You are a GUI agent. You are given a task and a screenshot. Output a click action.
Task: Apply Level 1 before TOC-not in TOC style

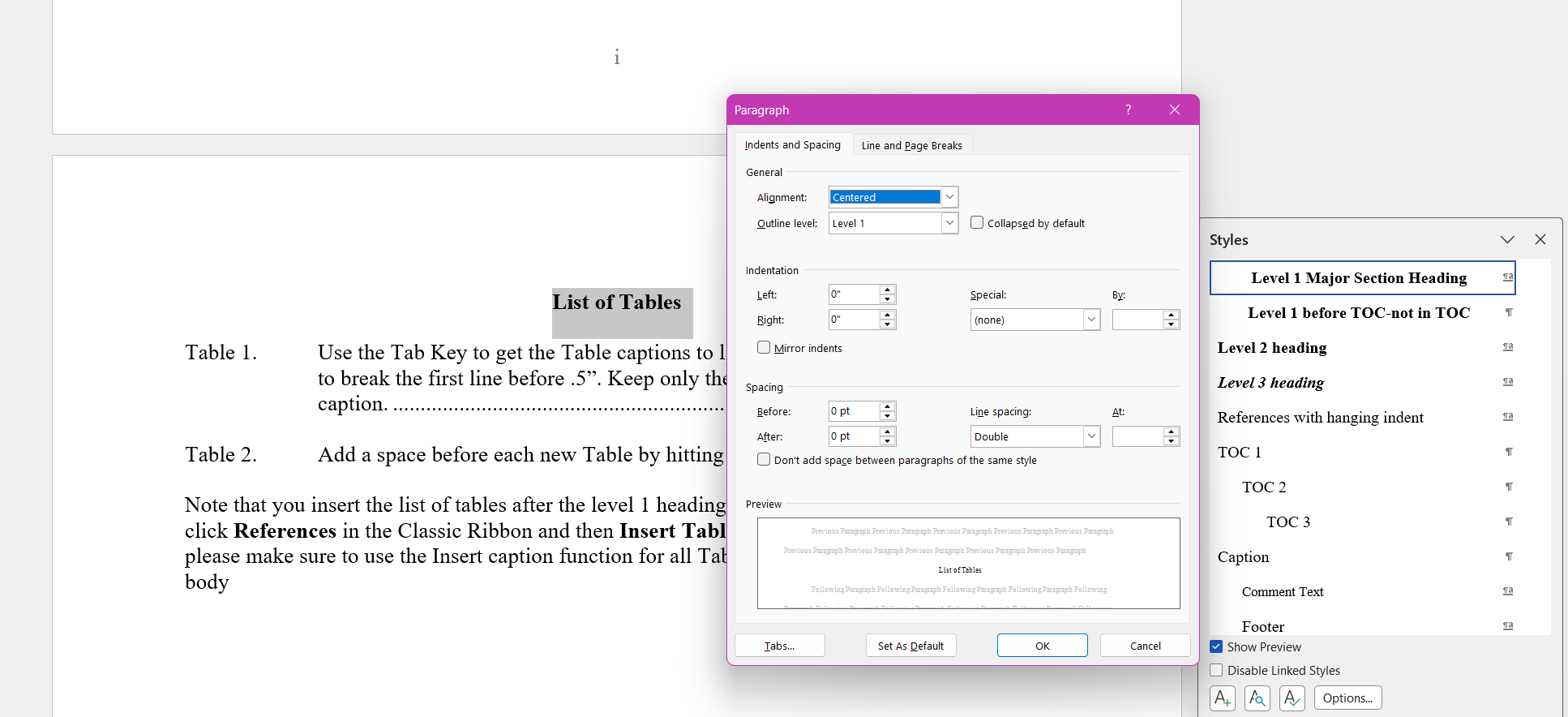[1362, 312]
